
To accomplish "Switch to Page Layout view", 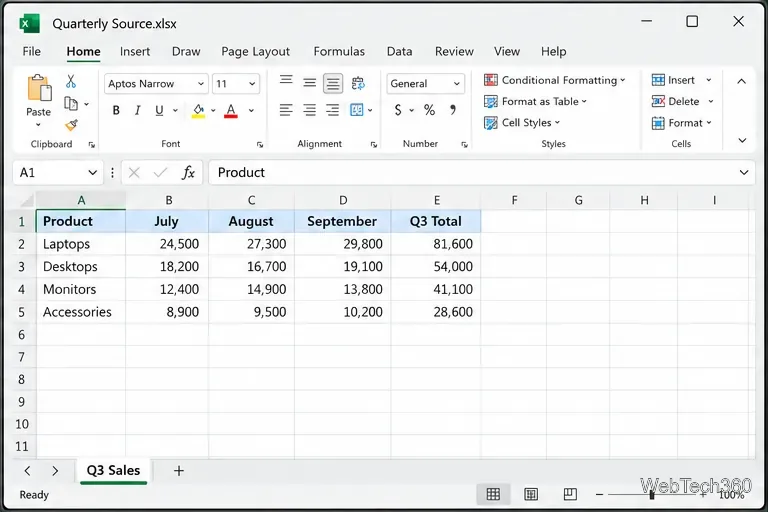I will pos(531,494).
